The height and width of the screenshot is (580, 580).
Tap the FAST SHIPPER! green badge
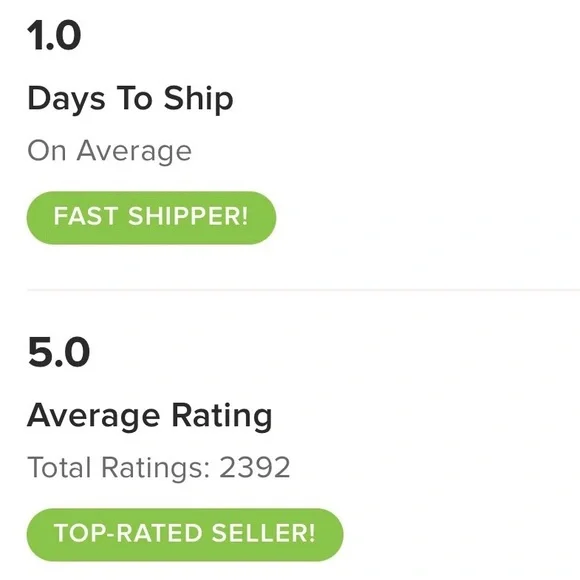click(x=151, y=218)
